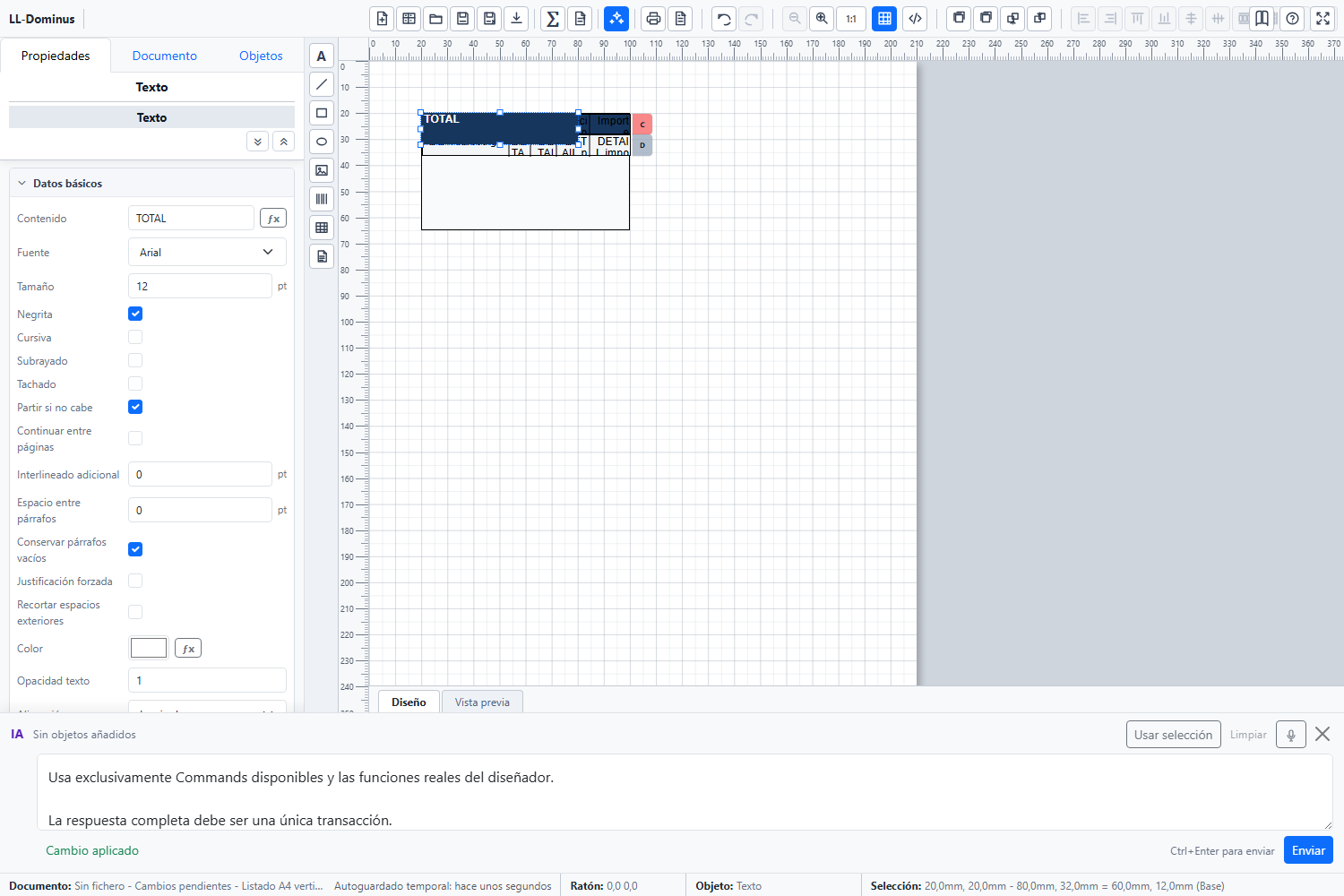Click the highlighted Texto object row
The image size is (1344, 896).
(x=151, y=117)
